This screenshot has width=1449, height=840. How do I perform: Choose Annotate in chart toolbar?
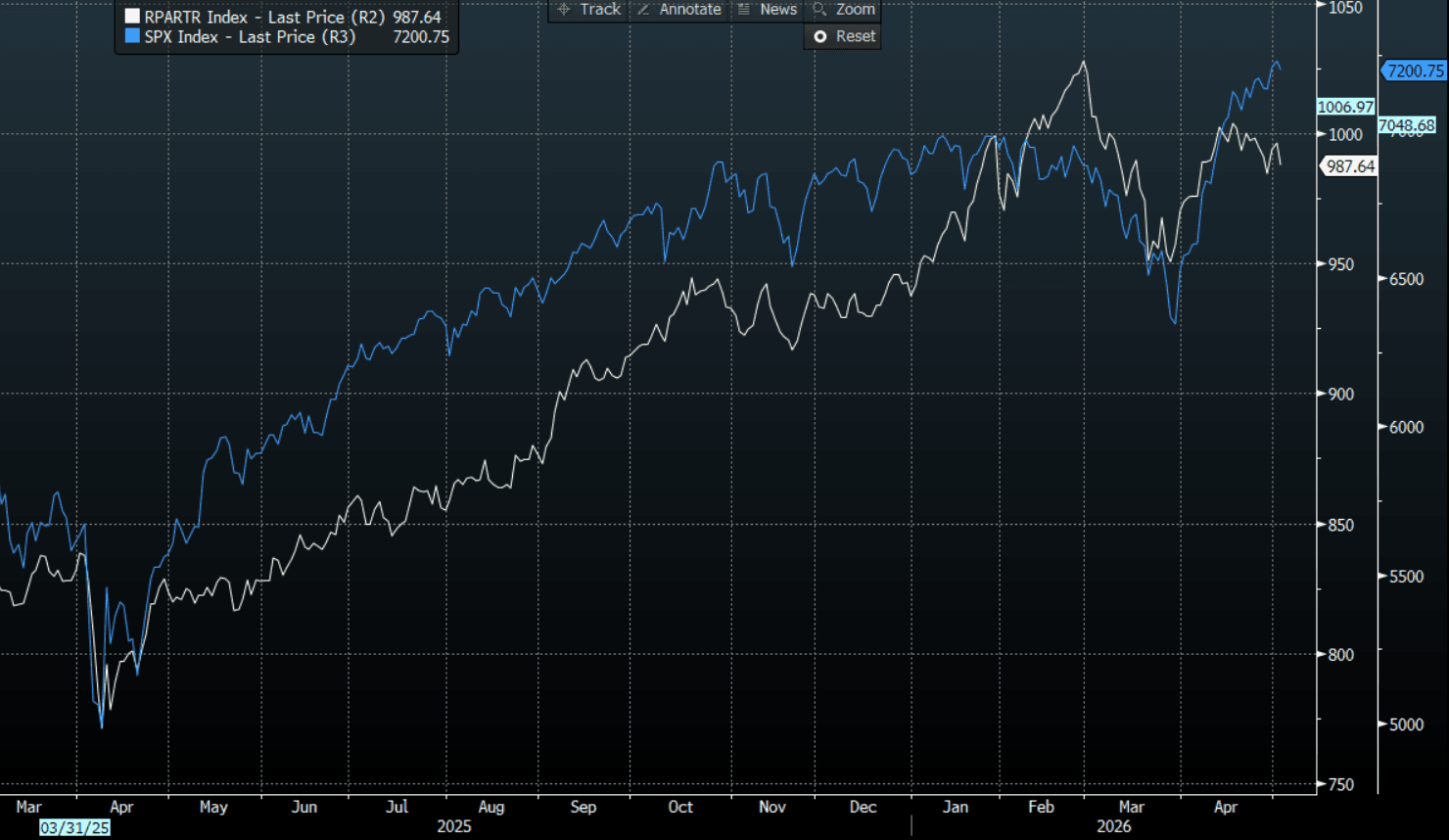[678, 10]
